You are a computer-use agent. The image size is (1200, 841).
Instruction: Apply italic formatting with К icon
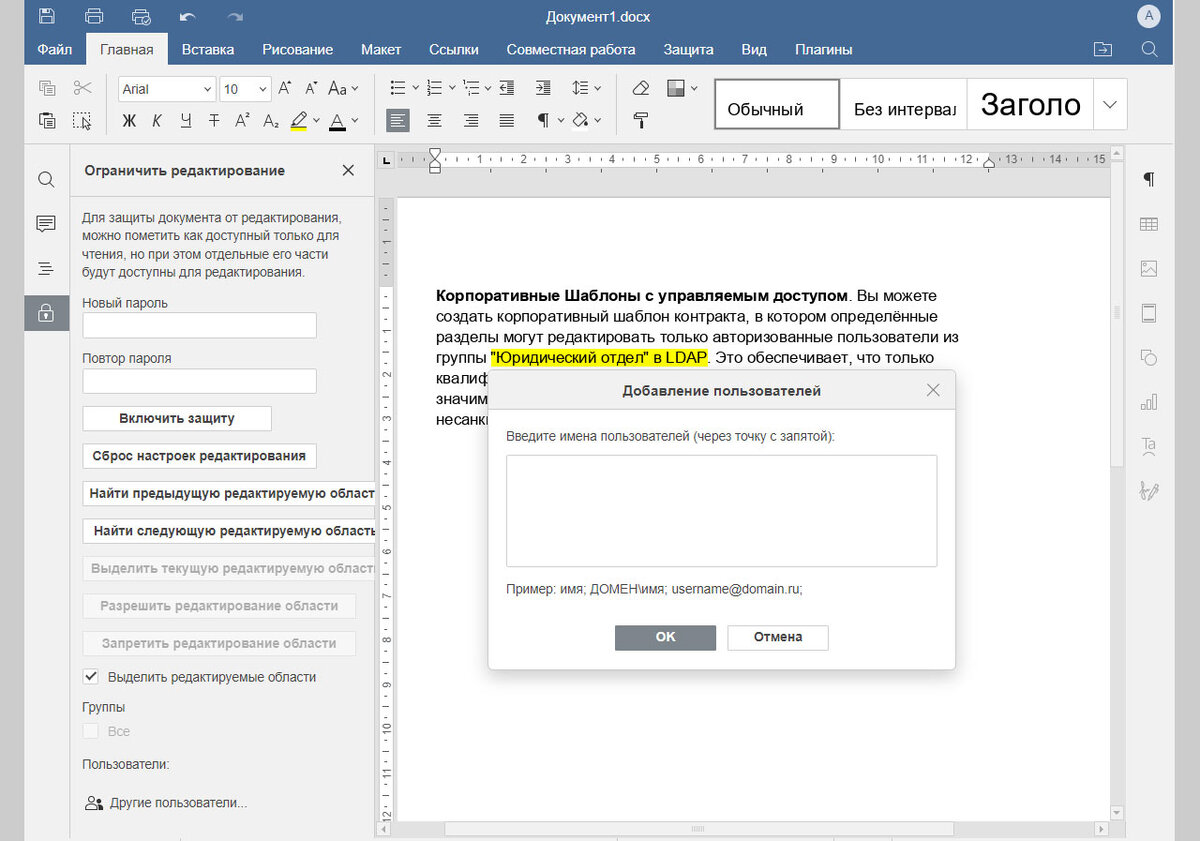click(157, 121)
